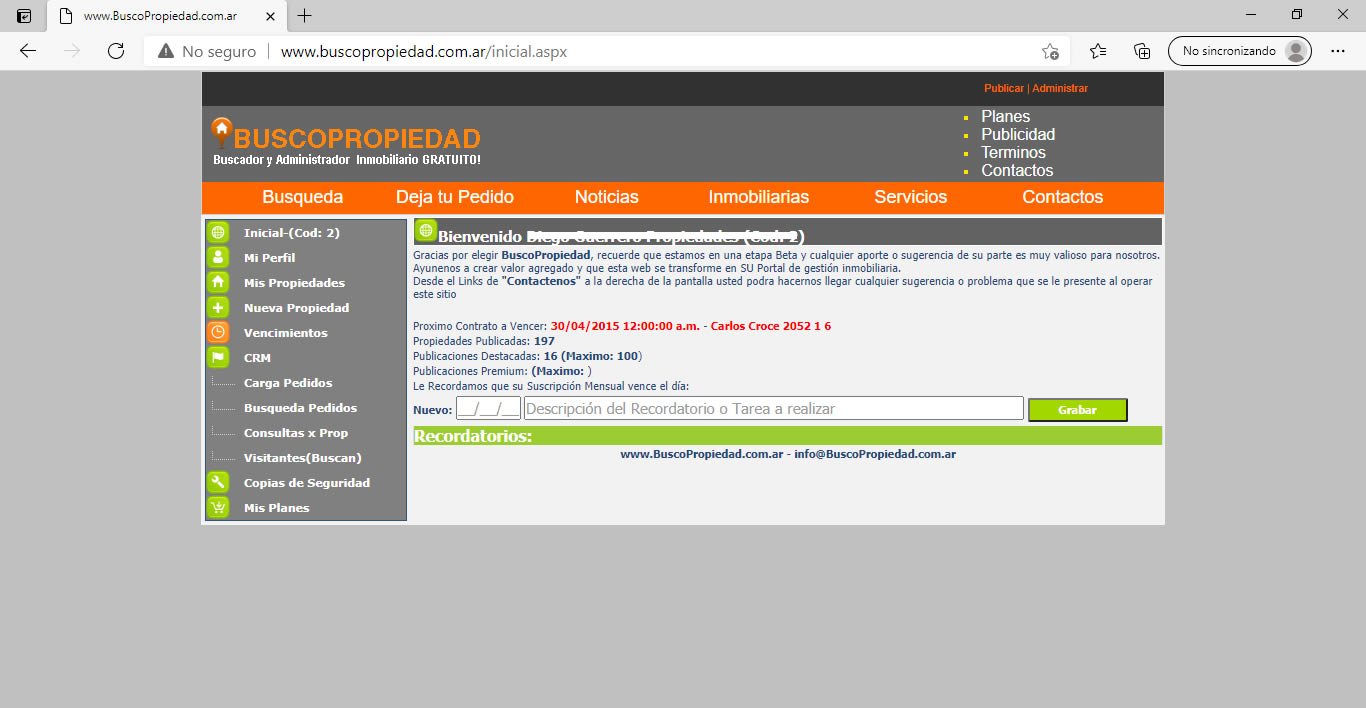1366x708 pixels.
Task: Open Inicial-(Cod: 2) in the sidebar
Action: (x=292, y=233)
